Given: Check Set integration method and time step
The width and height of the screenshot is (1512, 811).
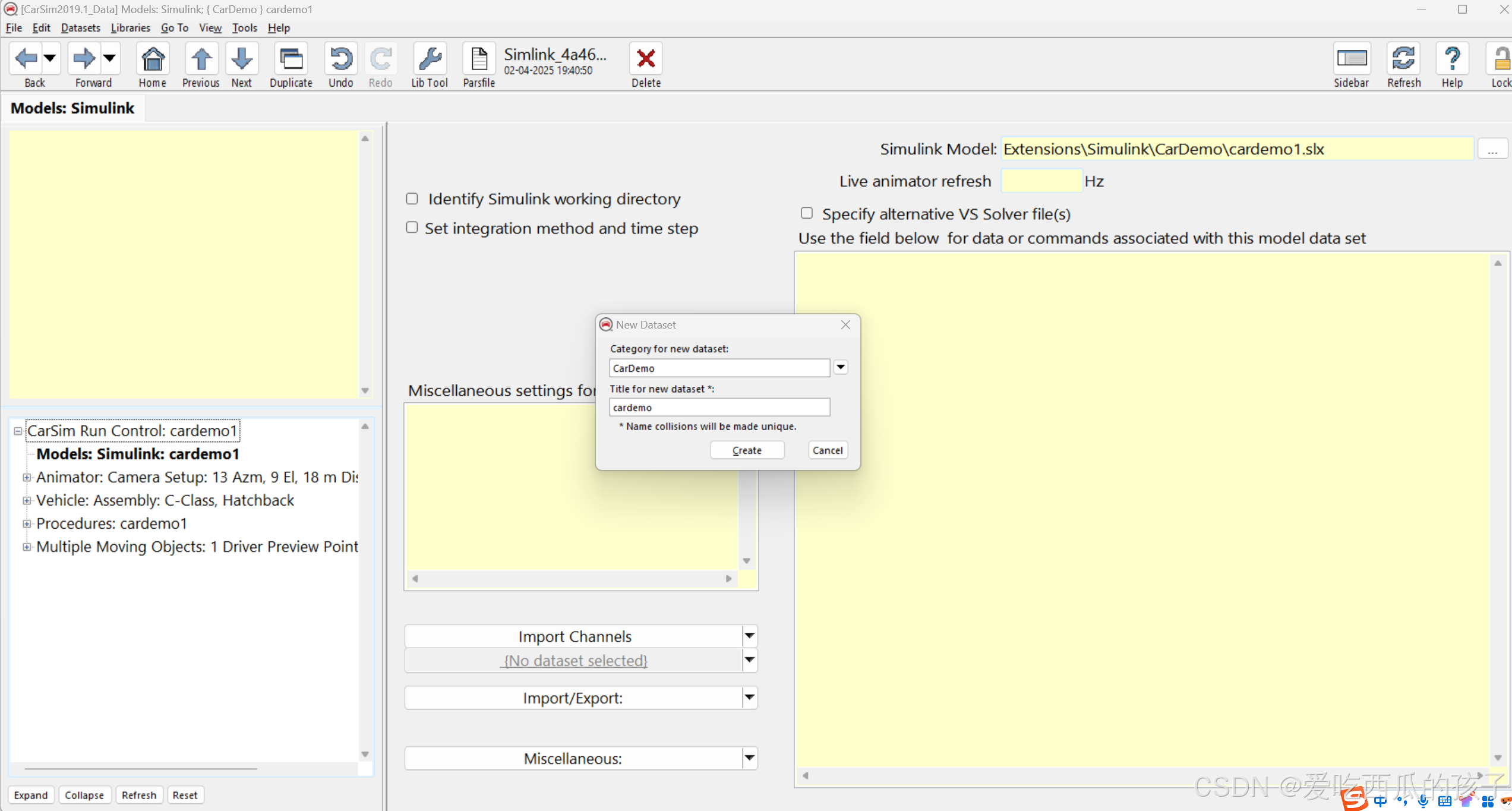Looking at the screenshot, I should pyautogui.click(x=412, y=228).
